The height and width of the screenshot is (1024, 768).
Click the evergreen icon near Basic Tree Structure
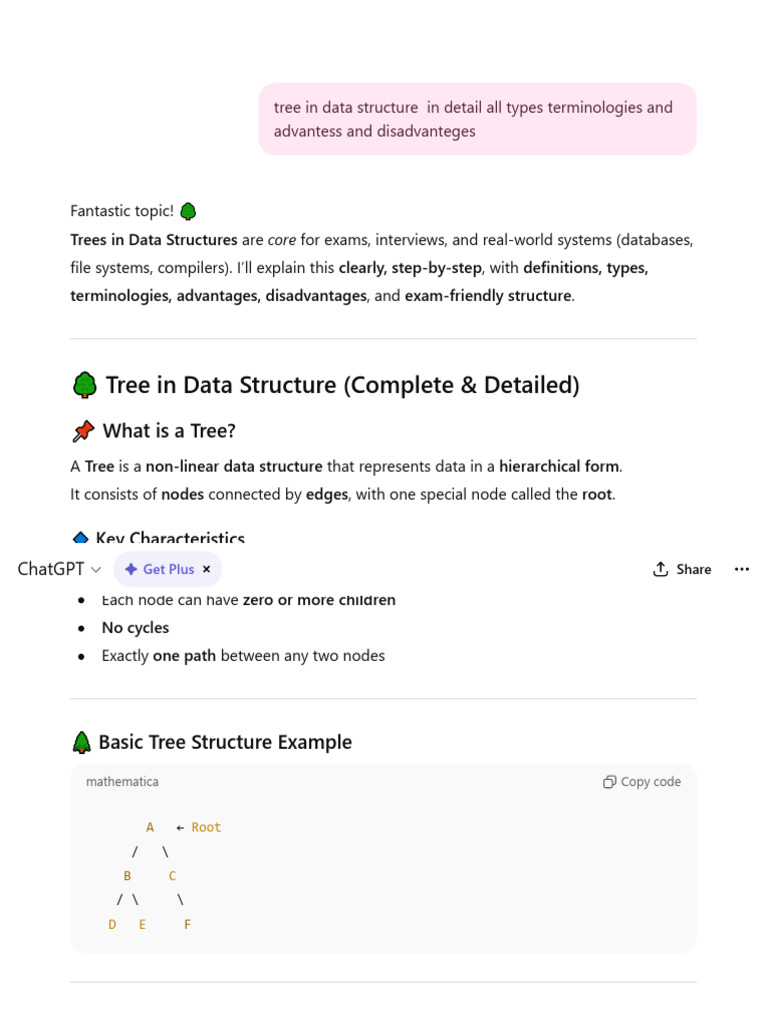82,743
